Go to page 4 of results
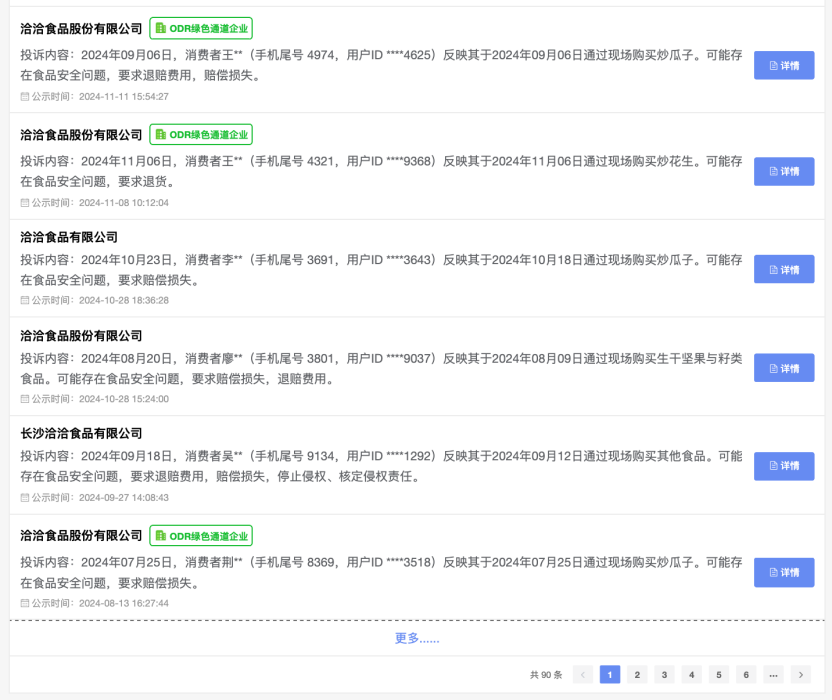The height and width of the screenshot is (700, 832). coord(691,675)
